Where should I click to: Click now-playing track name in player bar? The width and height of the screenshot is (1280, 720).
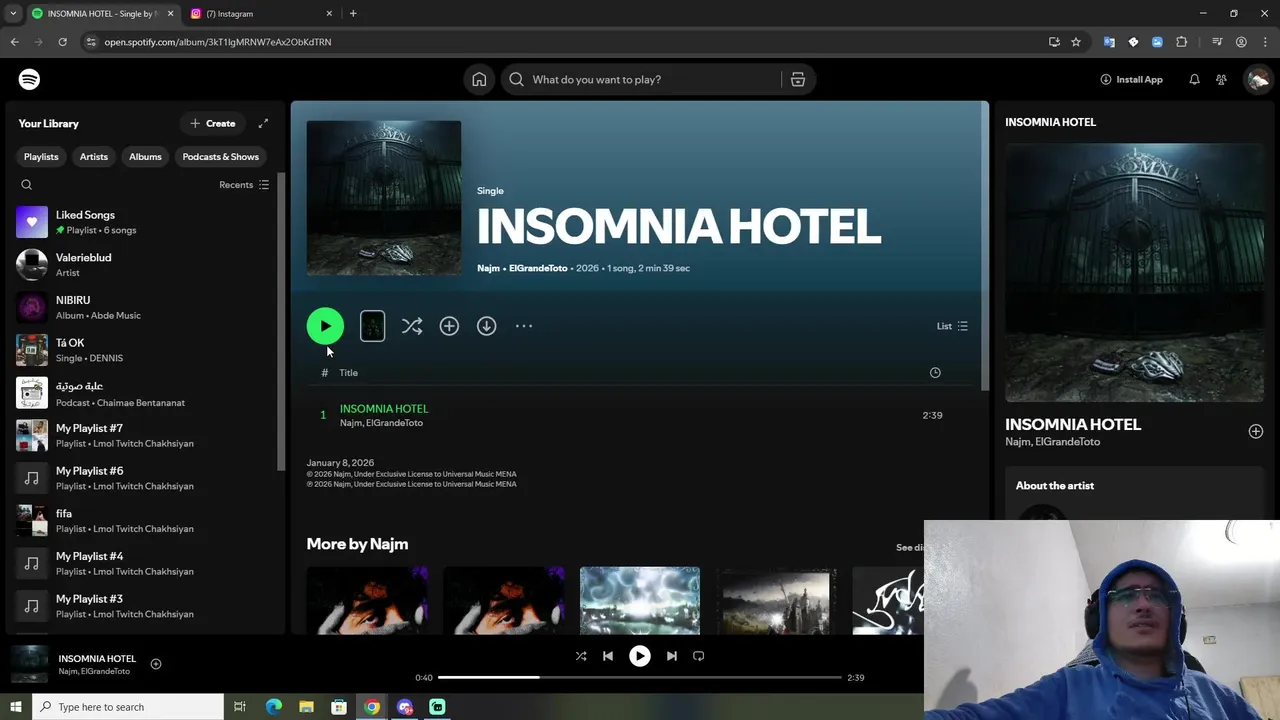(97, 658)
